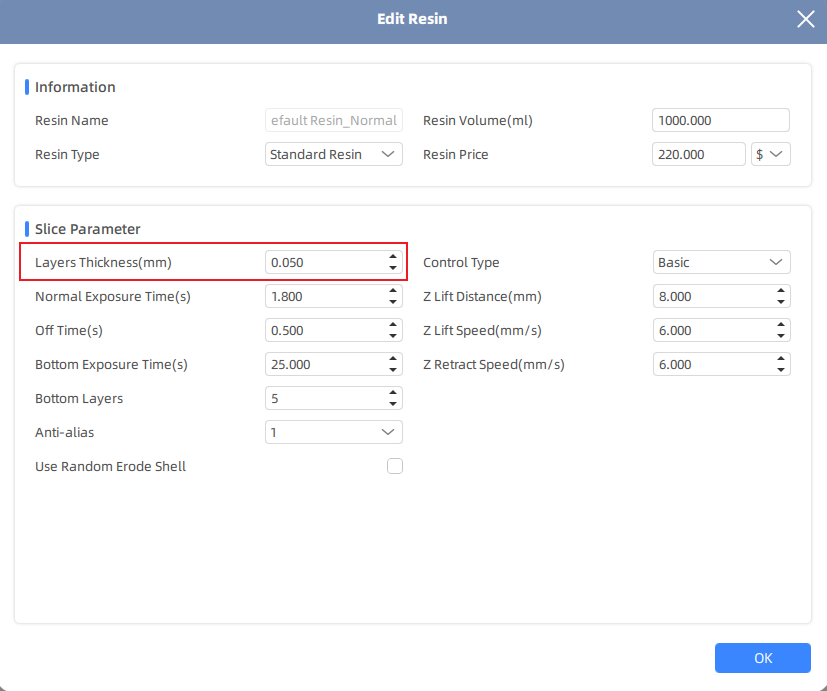Image resolution: width=827 pixels, height=691 pixels.
Task: Increase Normal Exposure Time with up arrow
Action: coord(393,291)
